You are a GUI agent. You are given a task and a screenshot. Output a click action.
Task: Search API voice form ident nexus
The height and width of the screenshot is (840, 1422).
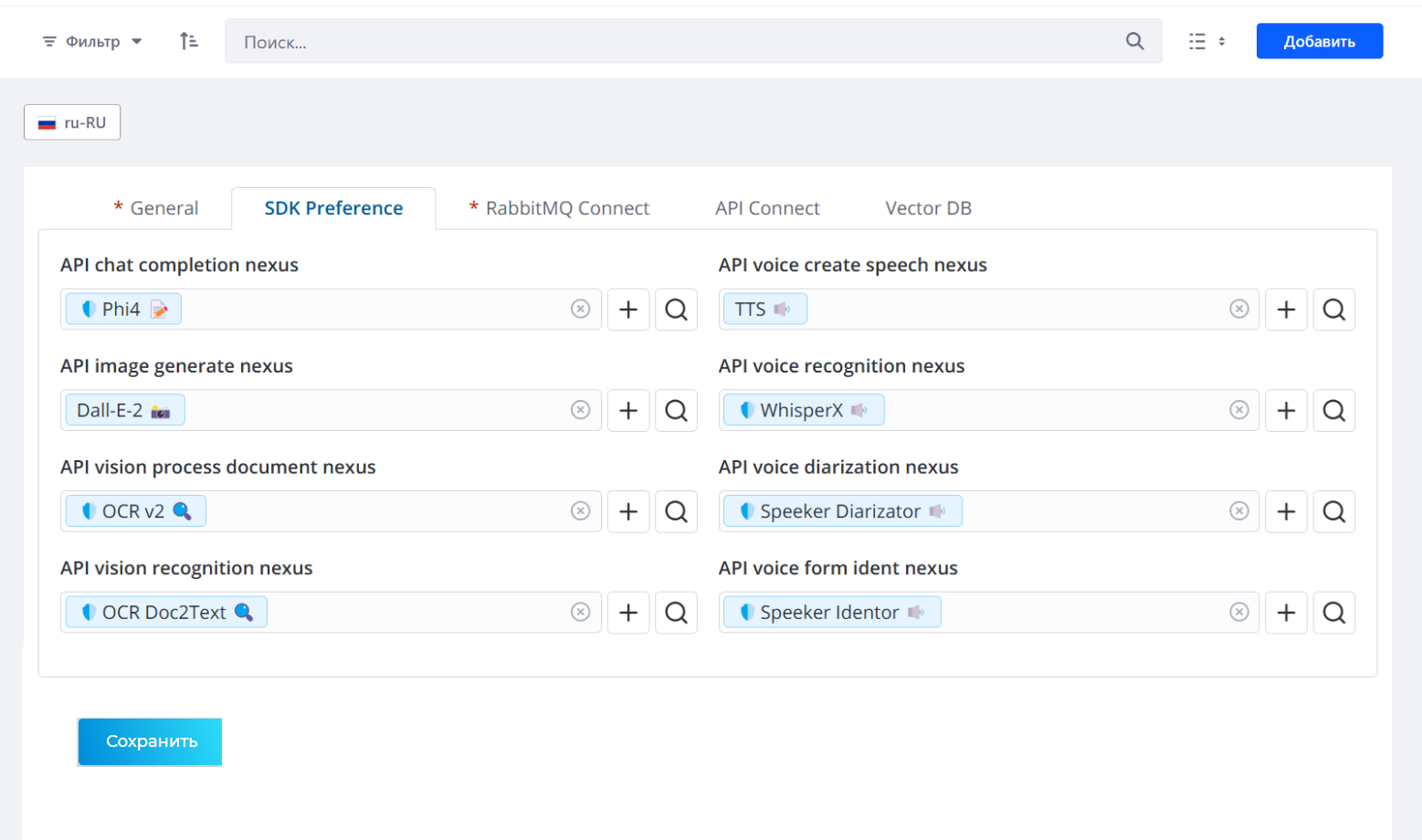tap(1333, 613)
